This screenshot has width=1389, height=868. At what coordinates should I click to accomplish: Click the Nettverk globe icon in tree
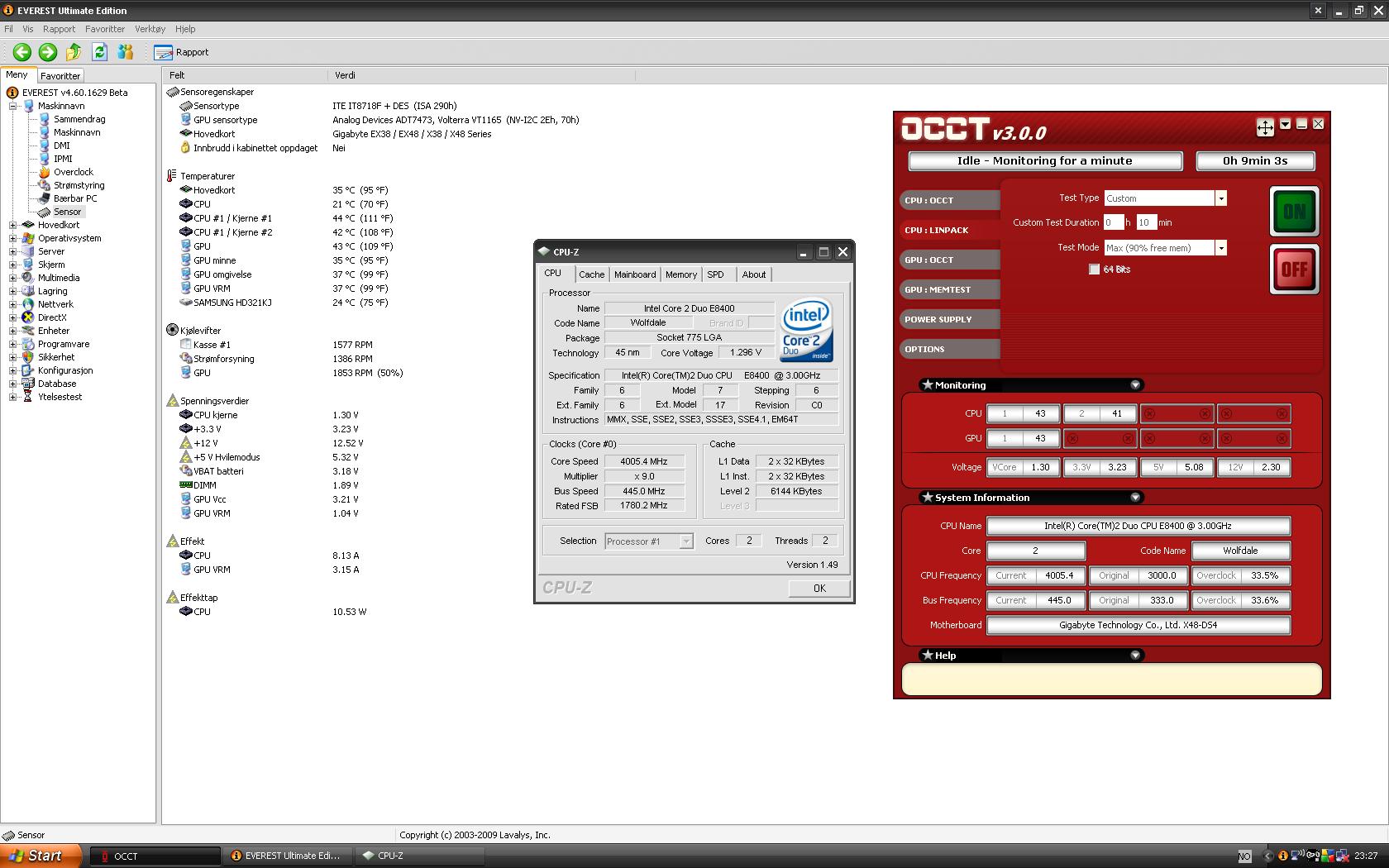point(28,304)
